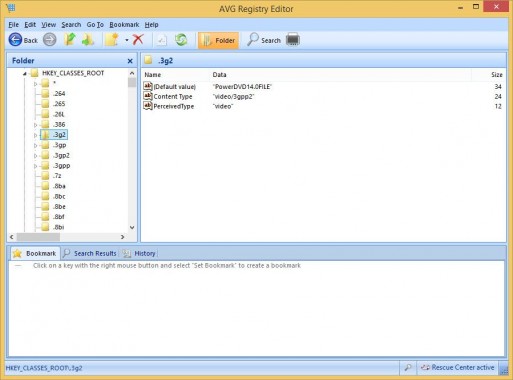
Task: Click the black monitor icon in toolbar
Action: [293, 40]
